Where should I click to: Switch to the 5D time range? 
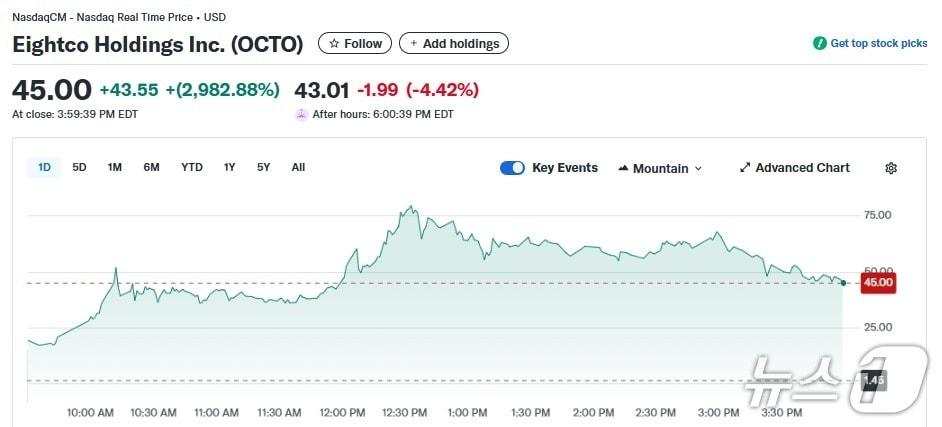pyautogui.click(x=80, y=167)
